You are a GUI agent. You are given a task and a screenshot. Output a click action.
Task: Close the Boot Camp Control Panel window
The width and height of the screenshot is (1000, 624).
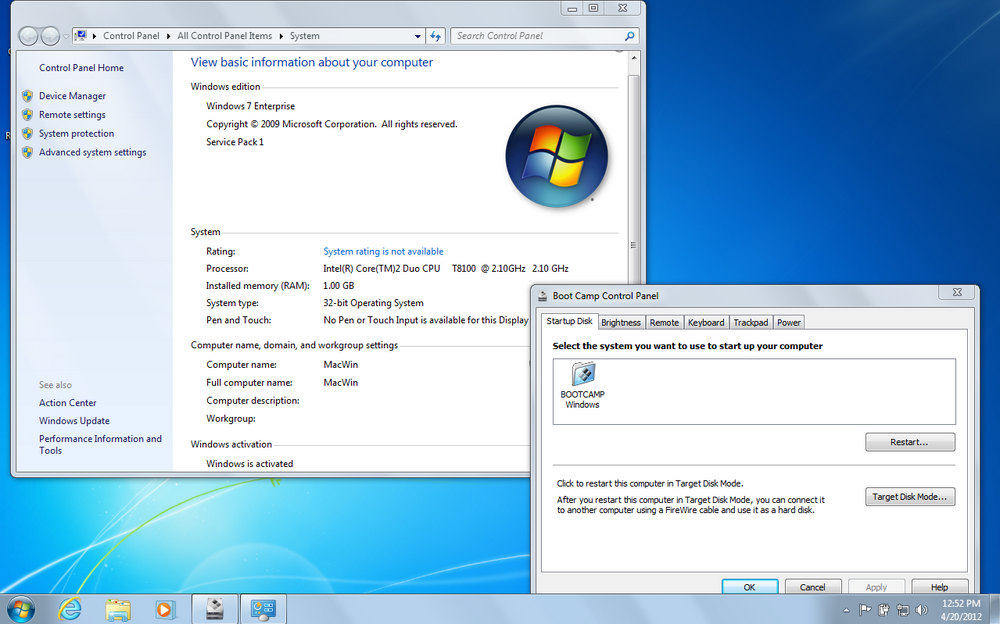957,292
